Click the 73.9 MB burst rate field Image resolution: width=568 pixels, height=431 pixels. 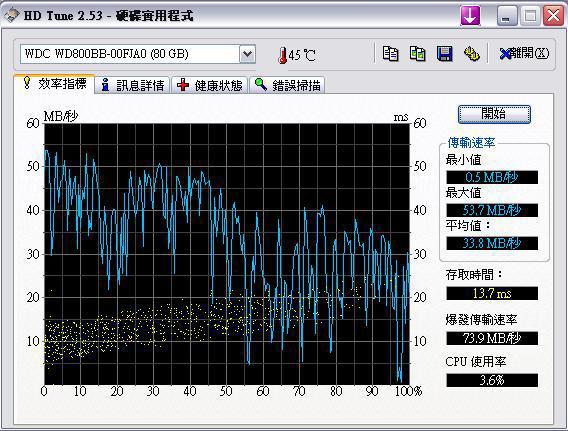coord(492,338)
